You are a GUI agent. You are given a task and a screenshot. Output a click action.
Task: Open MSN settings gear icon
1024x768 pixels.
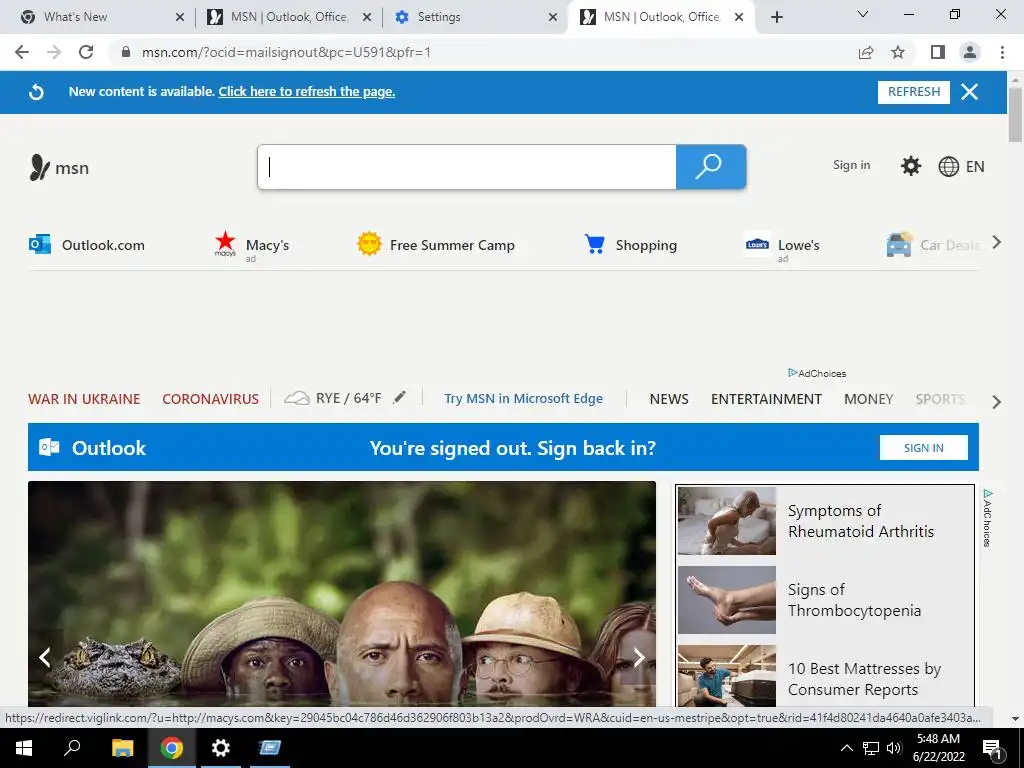910,166
